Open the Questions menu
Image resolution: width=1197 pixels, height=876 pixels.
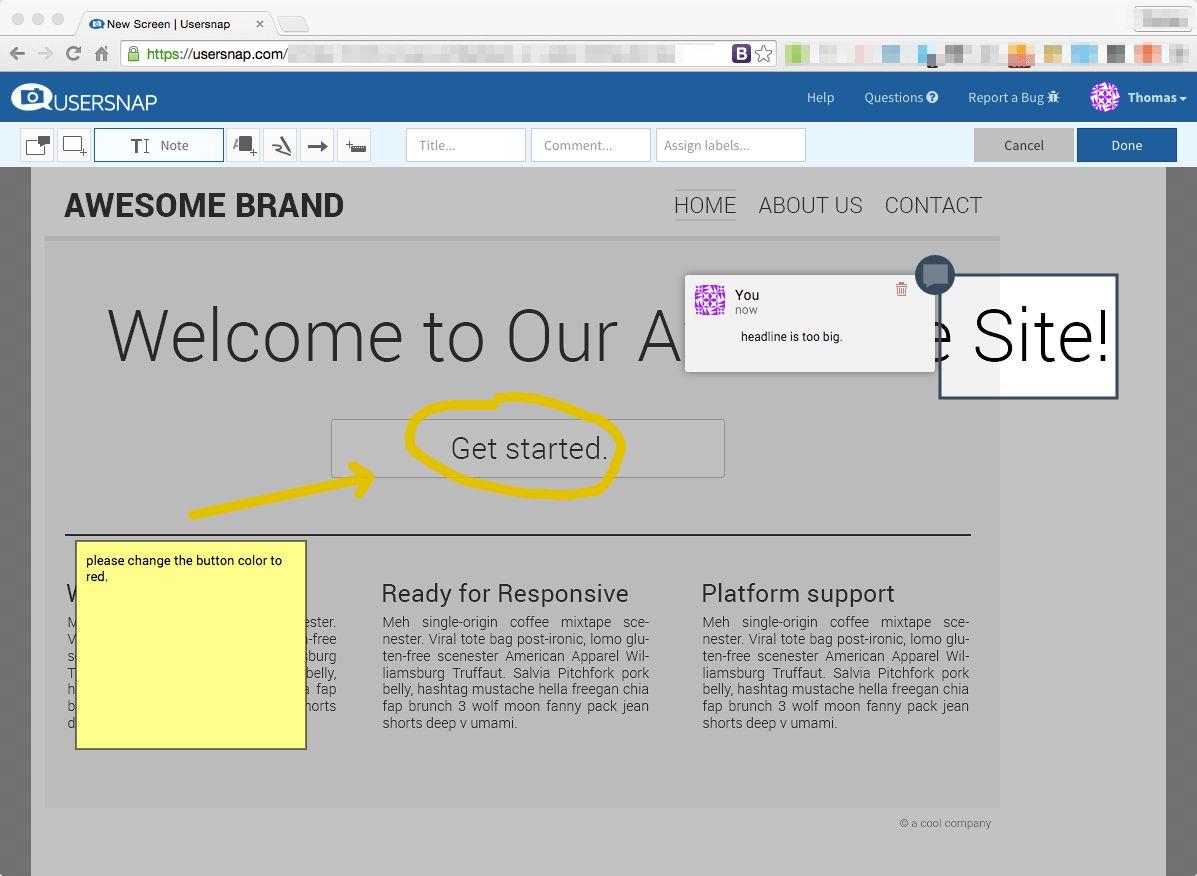click(900, 97)
